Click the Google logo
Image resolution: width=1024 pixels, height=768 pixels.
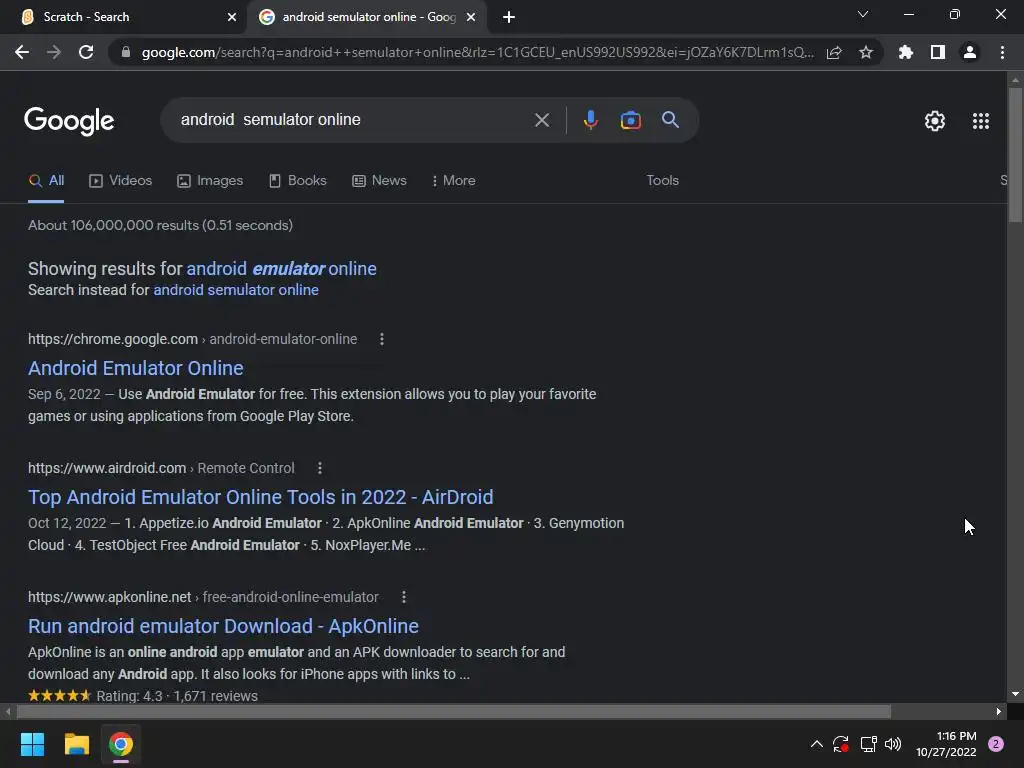69,121
